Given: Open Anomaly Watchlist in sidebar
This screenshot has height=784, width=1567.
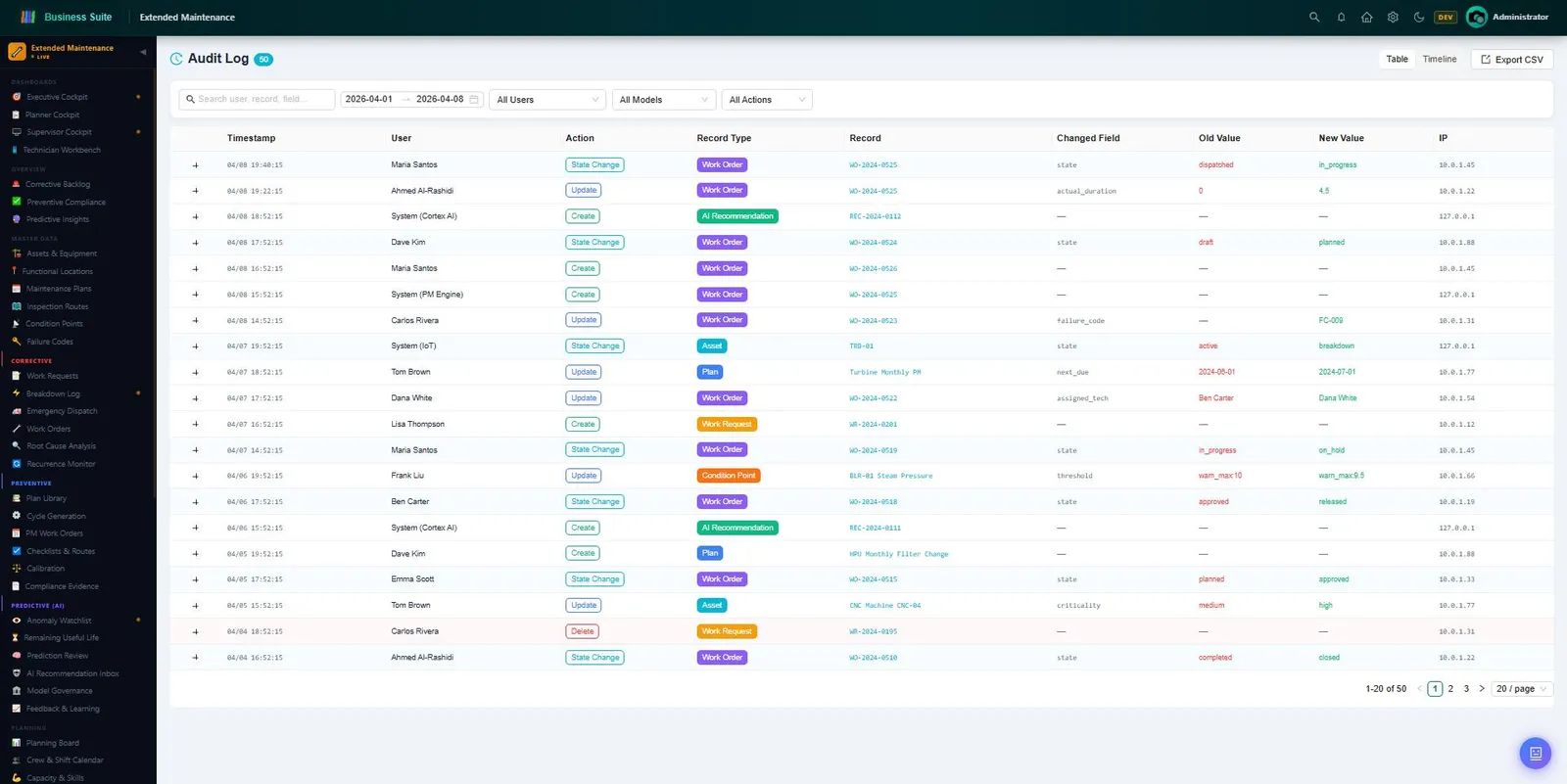Looking at the screenshot, I should click(59, 621).
